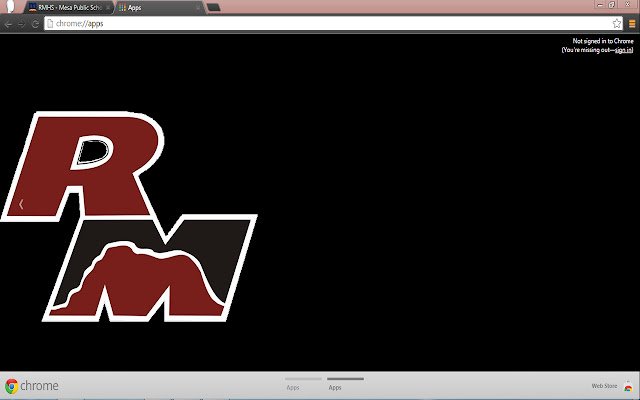Click the chrome://apps address bar
The width and height of the screenshot is (640, 400).
(332, 24)
